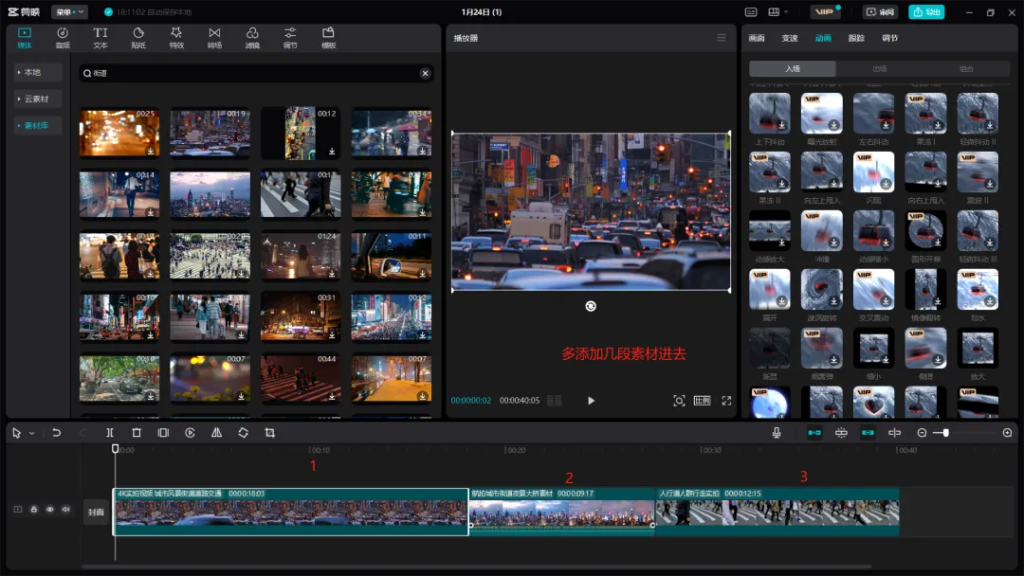Toggle preview axis on timeline
The height and width of the screenshot is (576, 1024).
(x=894, y=433)
